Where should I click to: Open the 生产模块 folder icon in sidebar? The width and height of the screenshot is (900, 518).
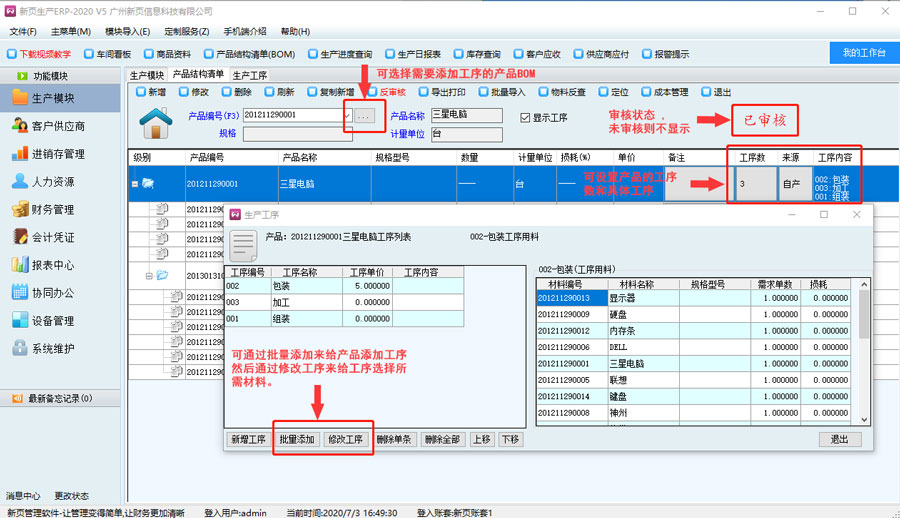tap(20, 98)
